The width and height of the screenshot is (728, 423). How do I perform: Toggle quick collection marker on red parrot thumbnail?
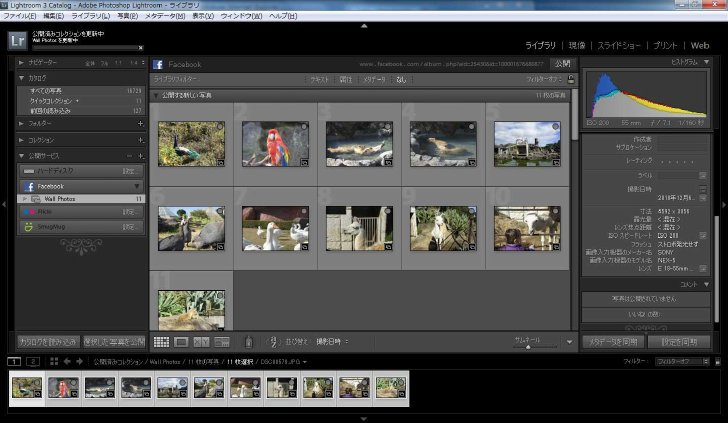(x=304, y=126)
